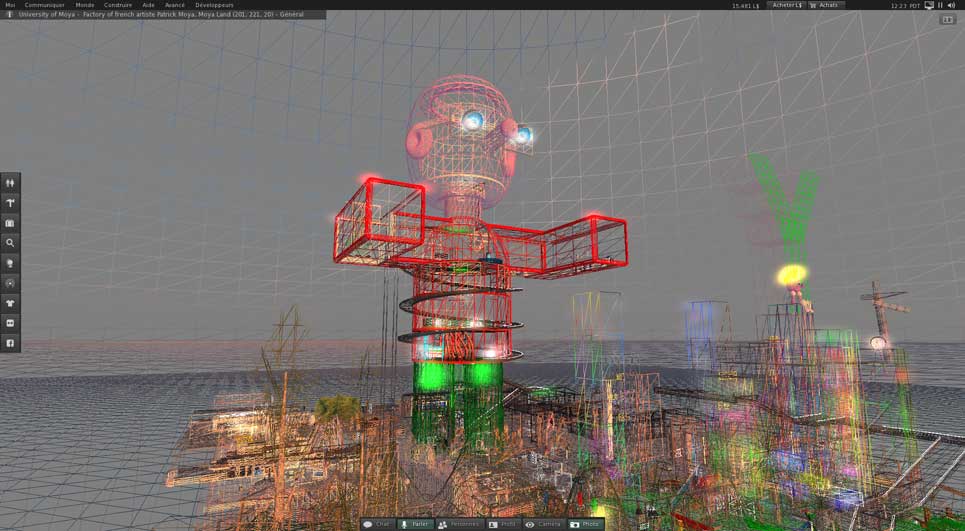Click the Acheter L$ button
This screenshot has height=531, width=965.
[786, 5]
